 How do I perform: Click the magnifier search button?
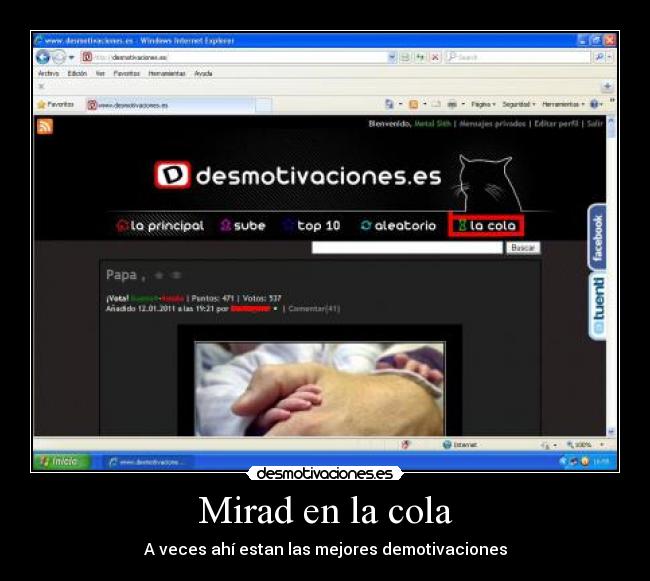pyautogui.click(x=599, y=57)
